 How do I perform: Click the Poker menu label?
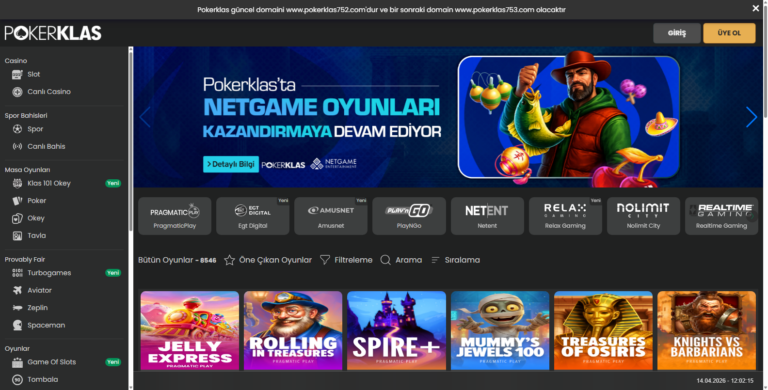(x=37, y=201)
